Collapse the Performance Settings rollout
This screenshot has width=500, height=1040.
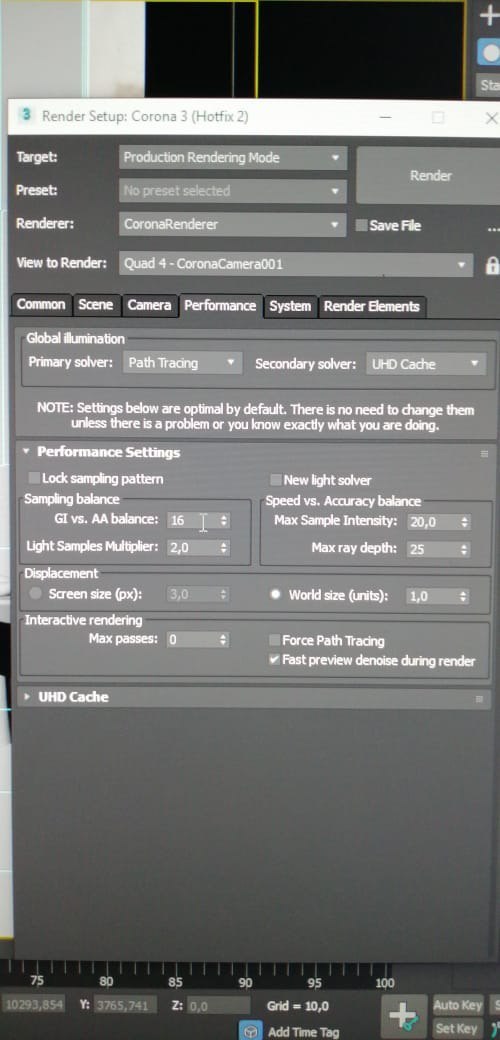pos(27,452)
